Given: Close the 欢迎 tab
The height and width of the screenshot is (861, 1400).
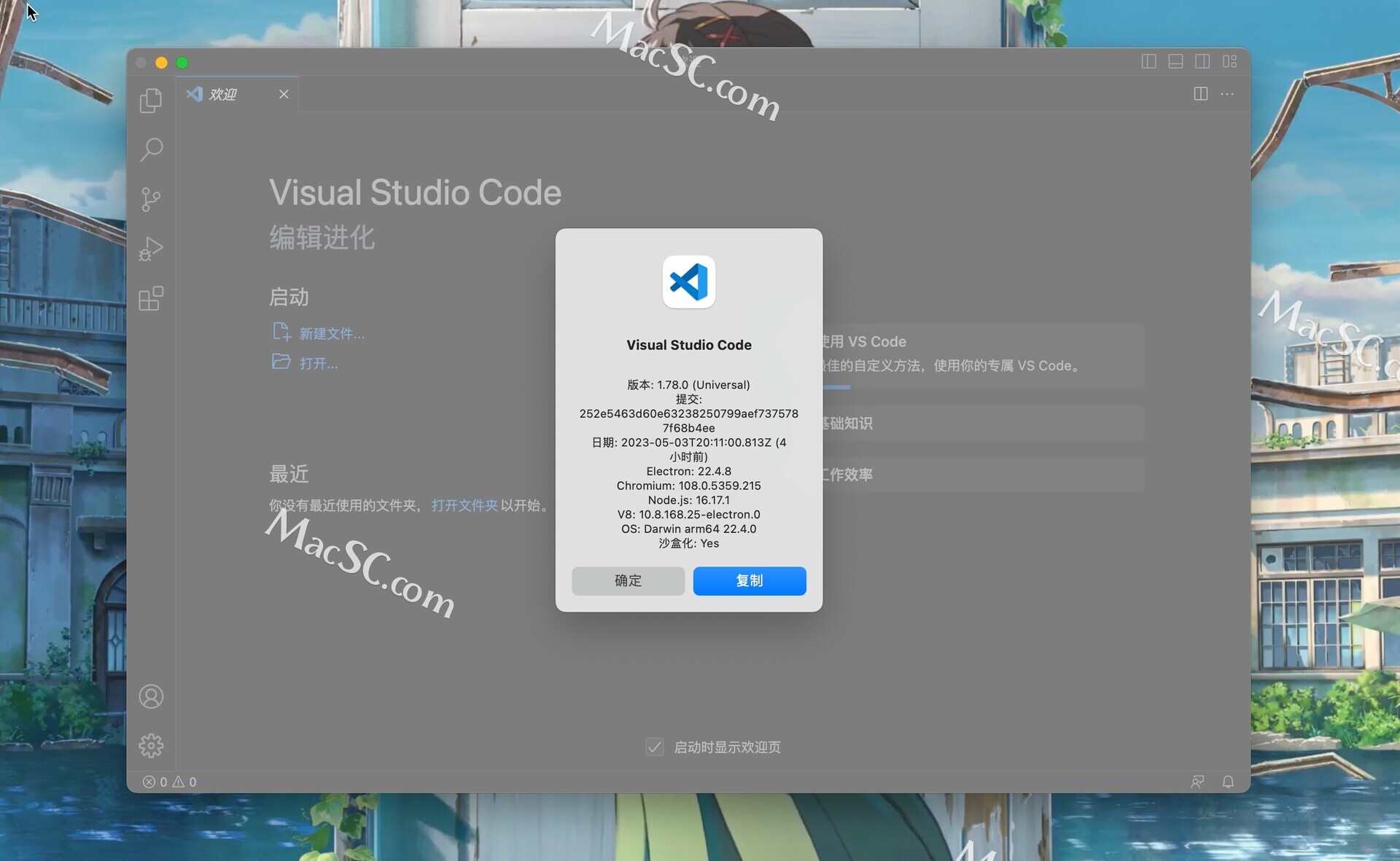Looking at the screenshot, I should click(284, 94).
